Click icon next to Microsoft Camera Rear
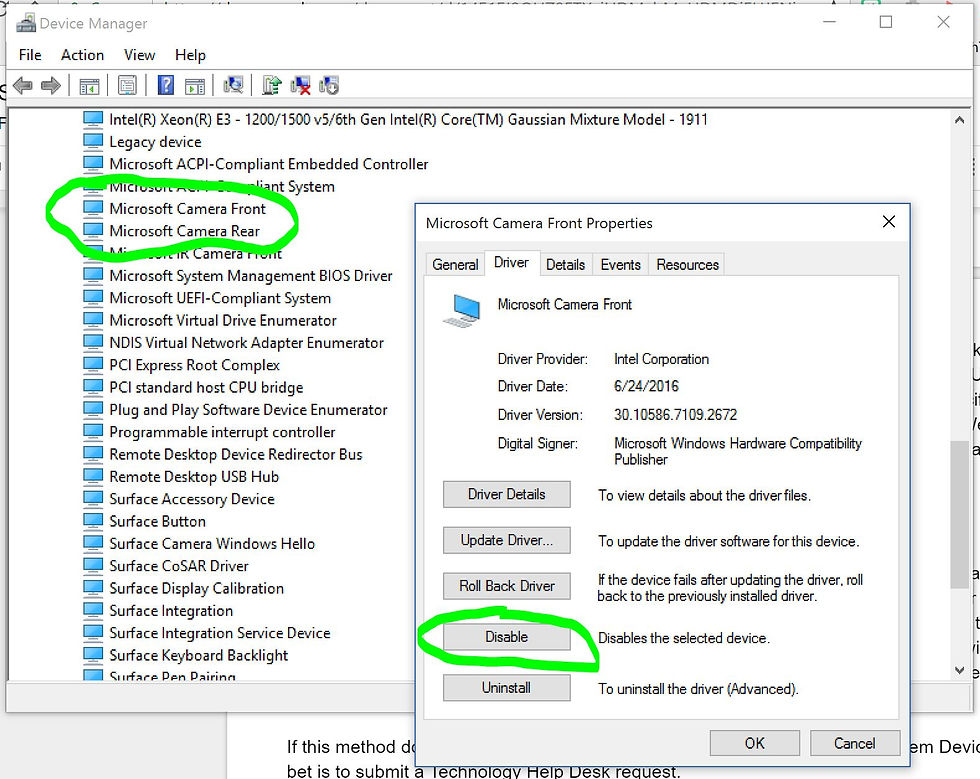Screen dimensions: 980x779 point(93,231)
